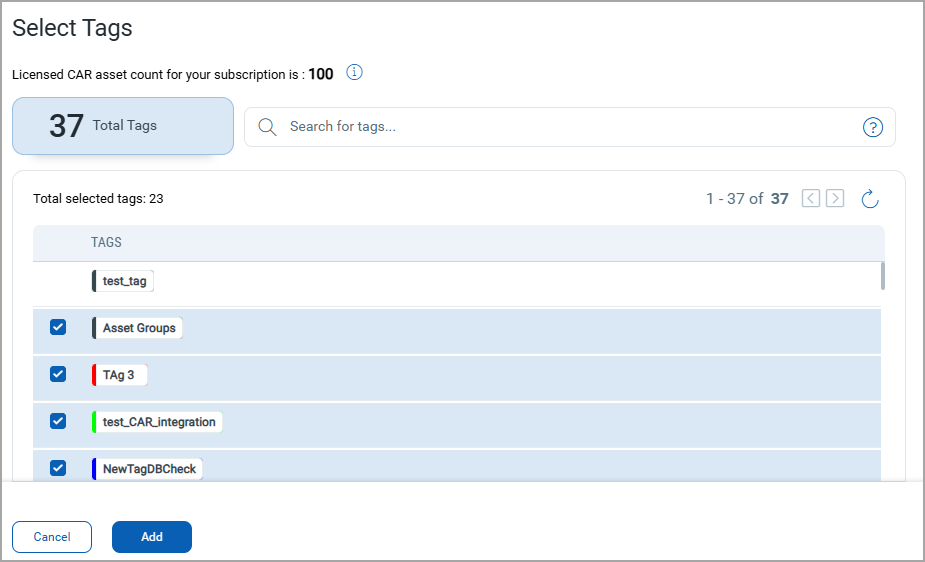Click the tag list vertical scrollbar

pos(883,276)
